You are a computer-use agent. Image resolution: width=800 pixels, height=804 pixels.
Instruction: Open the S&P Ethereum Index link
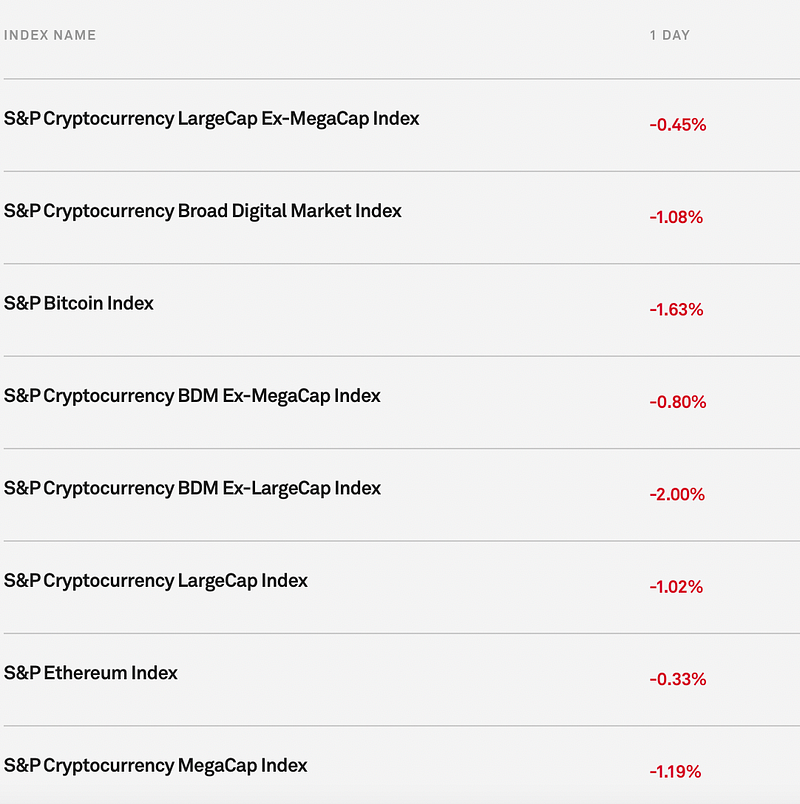click(91, 673)
